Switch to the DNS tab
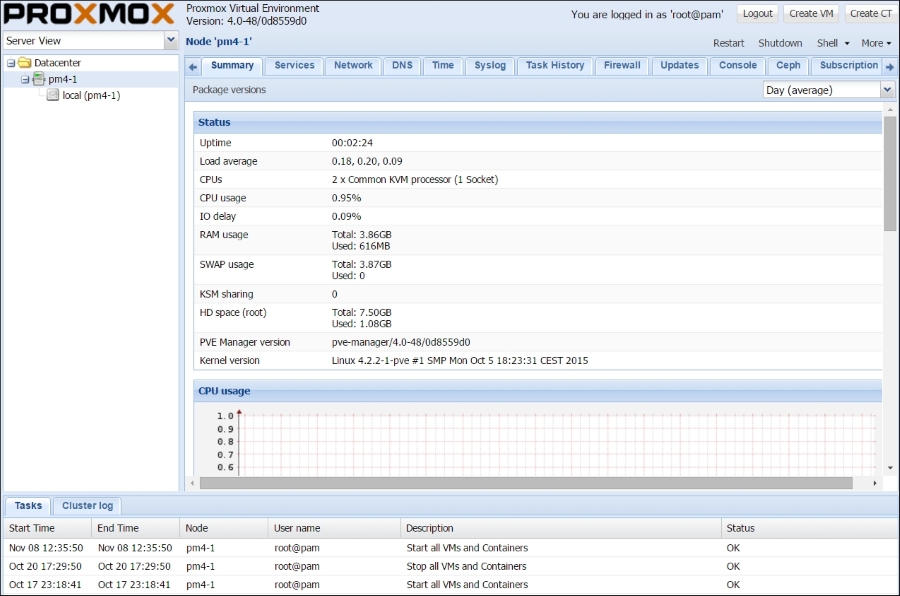This screenshot has height=596, width=900. pos(402,65)
